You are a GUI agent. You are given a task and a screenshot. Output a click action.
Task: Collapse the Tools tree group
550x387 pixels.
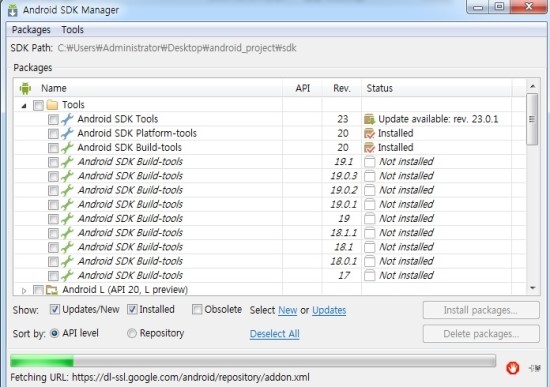(x=24, y=105)
